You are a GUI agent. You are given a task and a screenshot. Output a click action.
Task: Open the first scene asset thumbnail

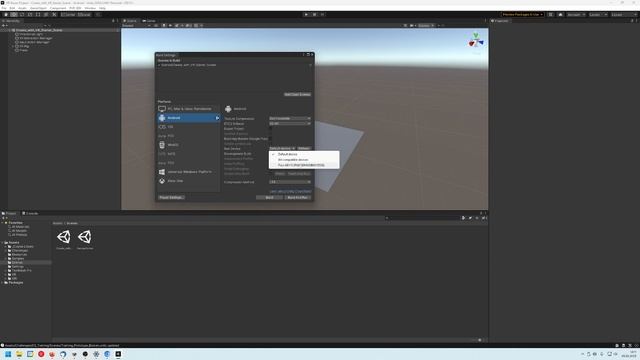(x=64, y=237)
